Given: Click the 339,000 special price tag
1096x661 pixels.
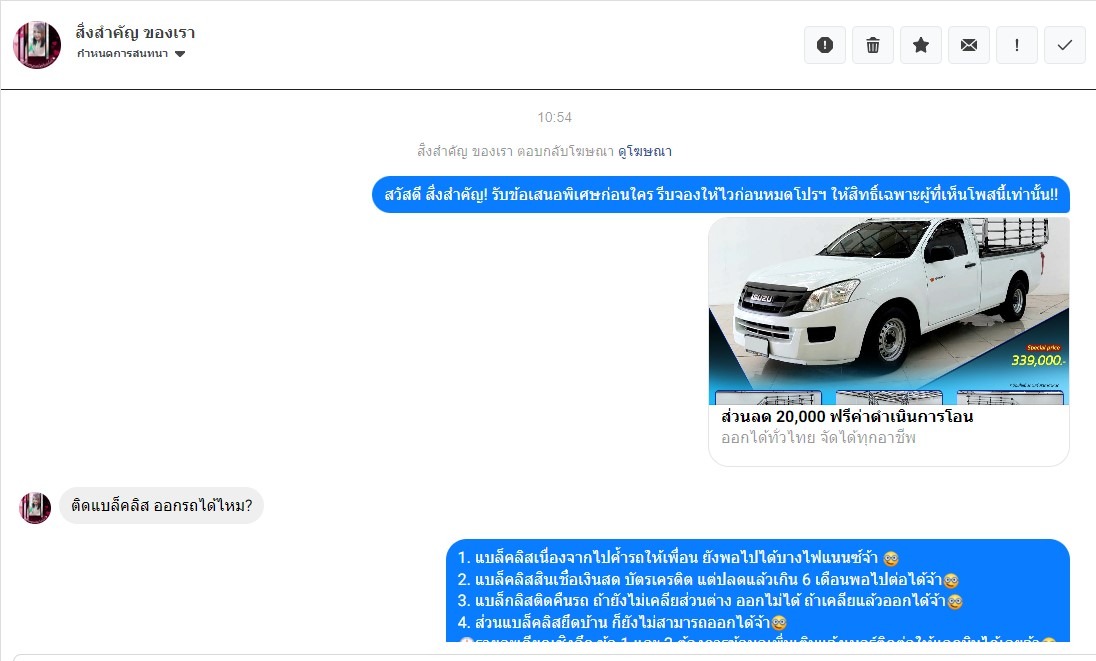Looking at the screenshot, I should (x=1037, y=360).
